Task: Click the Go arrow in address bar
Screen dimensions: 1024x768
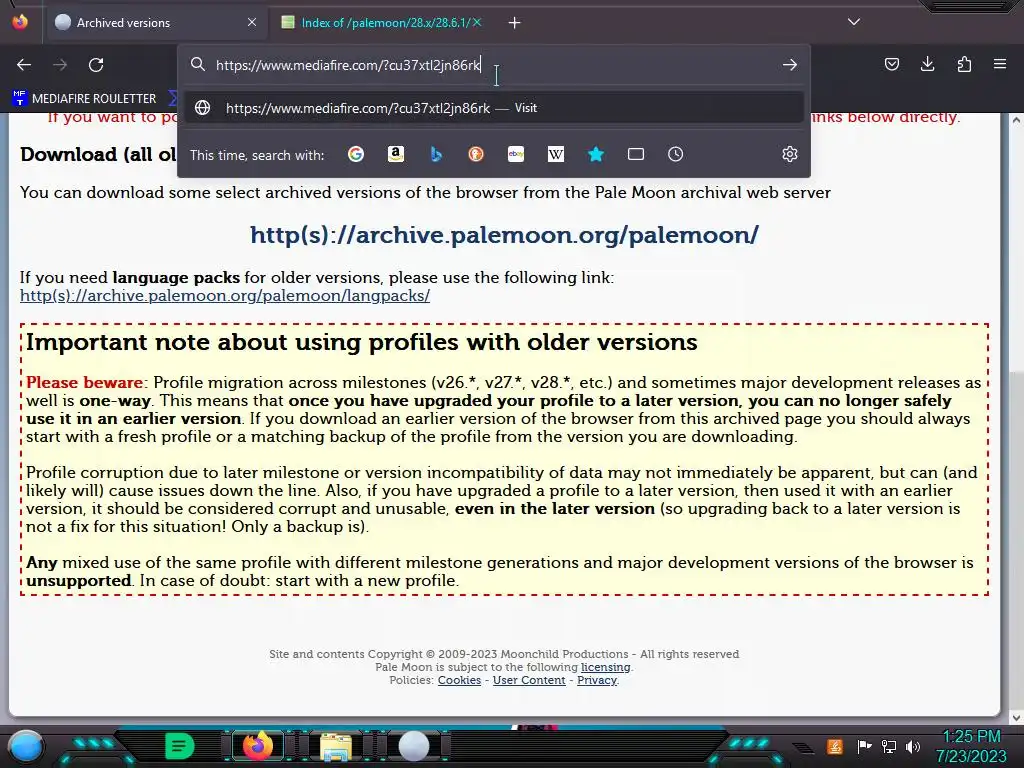Action: (790, 65)
